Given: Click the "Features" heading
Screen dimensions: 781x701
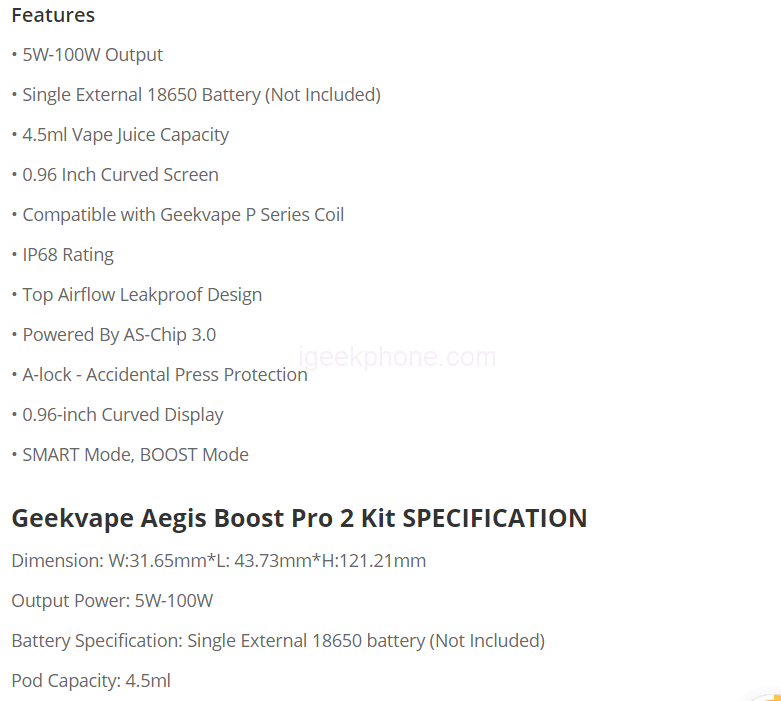Looking at the screenshot, I should [x=53, y=15].
